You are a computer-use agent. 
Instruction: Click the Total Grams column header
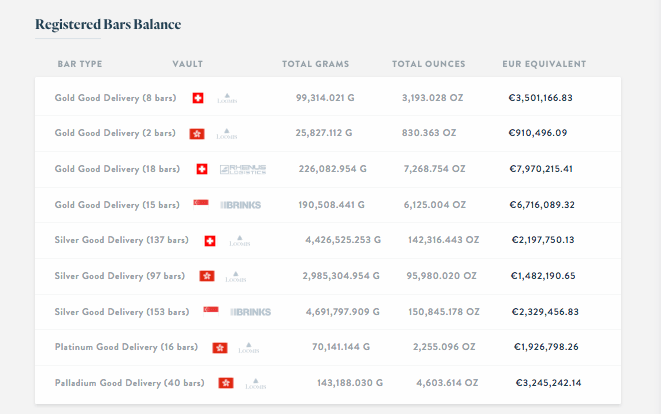click(316, 64)
